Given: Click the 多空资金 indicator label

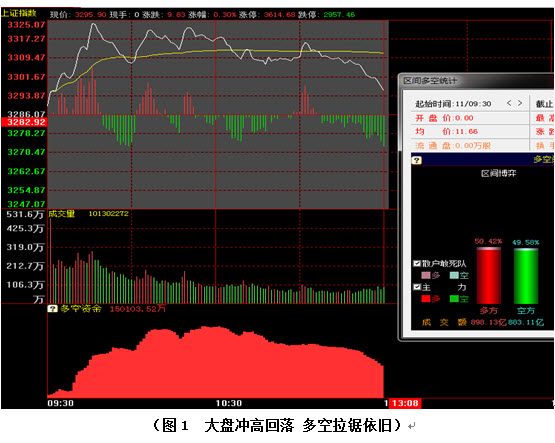Looking at the screenshot, I should pyautogui.click(x=80, y=309).
